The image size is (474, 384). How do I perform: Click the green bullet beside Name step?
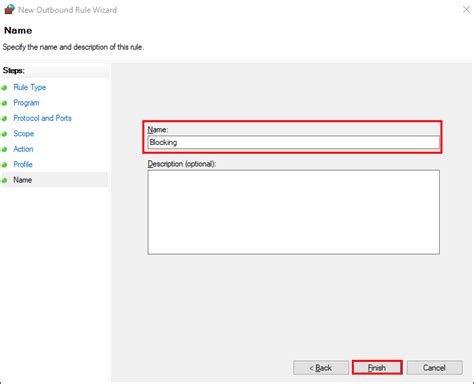[x=5, y=181]
